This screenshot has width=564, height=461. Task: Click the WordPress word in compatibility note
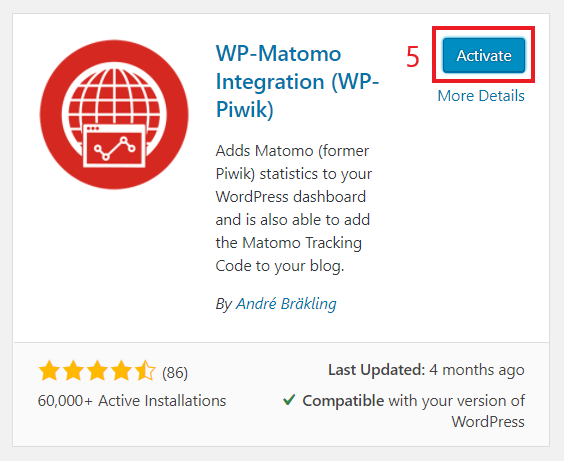(488, 421)
